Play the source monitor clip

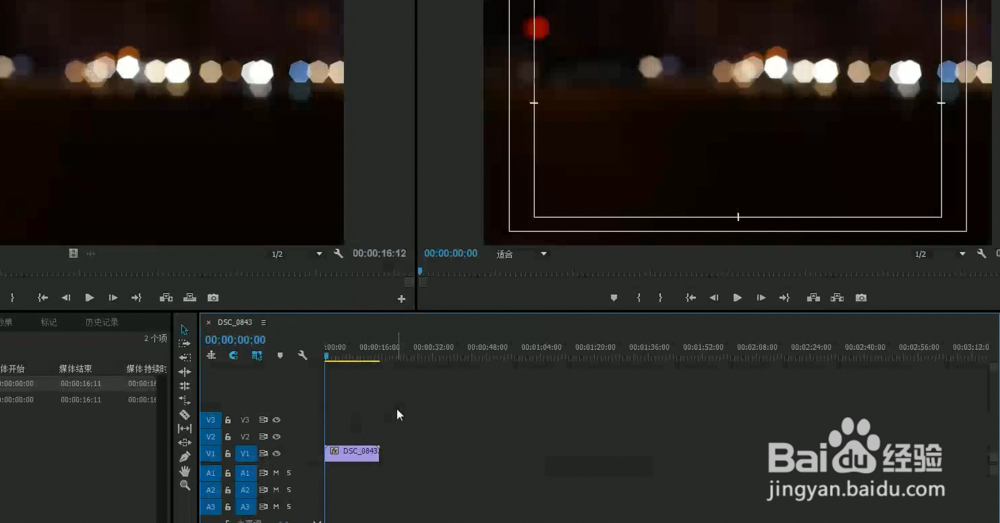pos(89,298)
